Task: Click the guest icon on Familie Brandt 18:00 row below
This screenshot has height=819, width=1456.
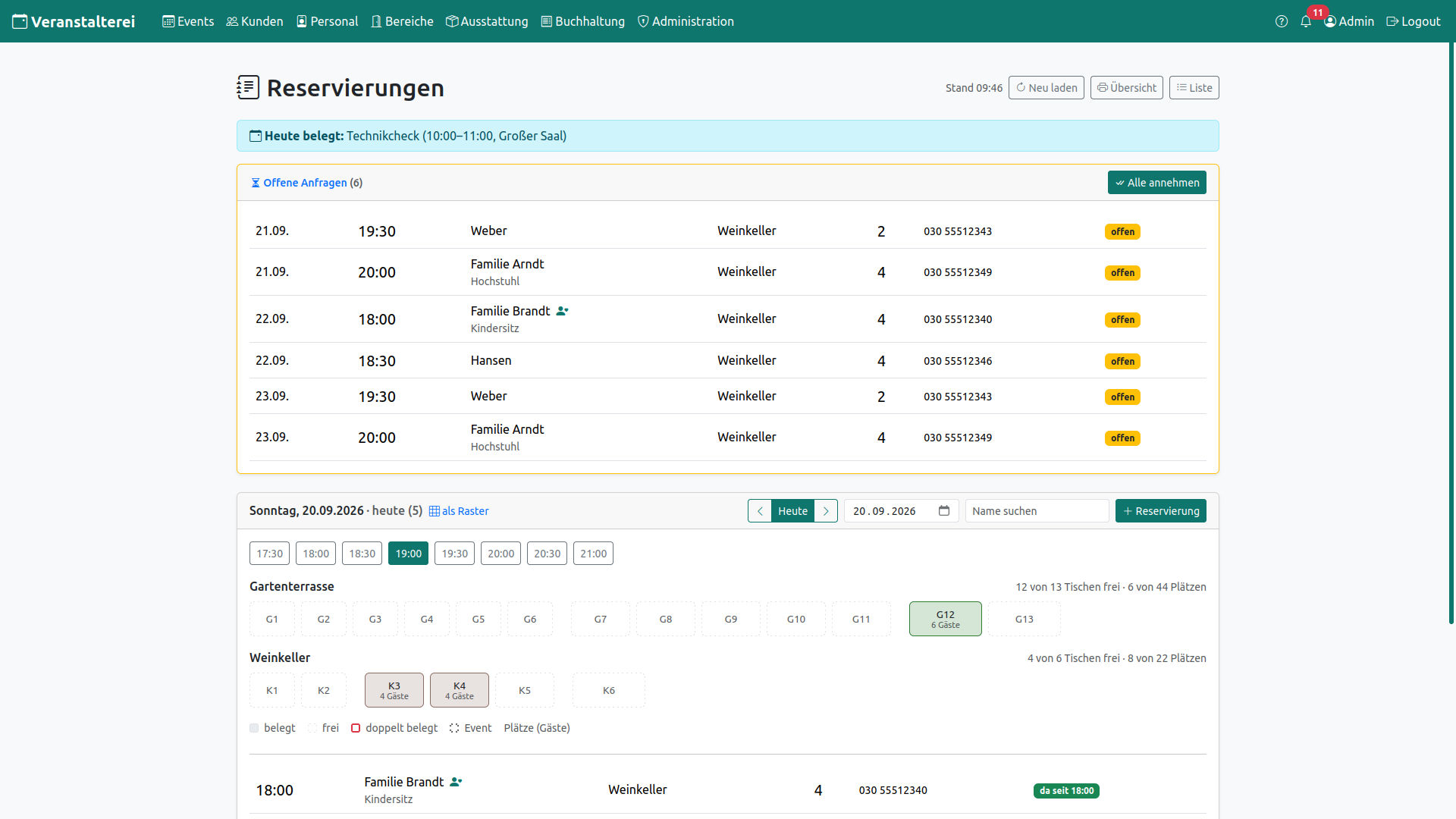Action: (x=456, y=782)
